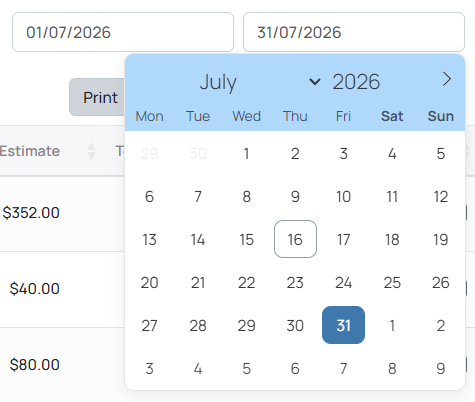Pick July 12 in the Sunday column
The height and width of the screenshot is (402, 475).
tap(440, 197)
